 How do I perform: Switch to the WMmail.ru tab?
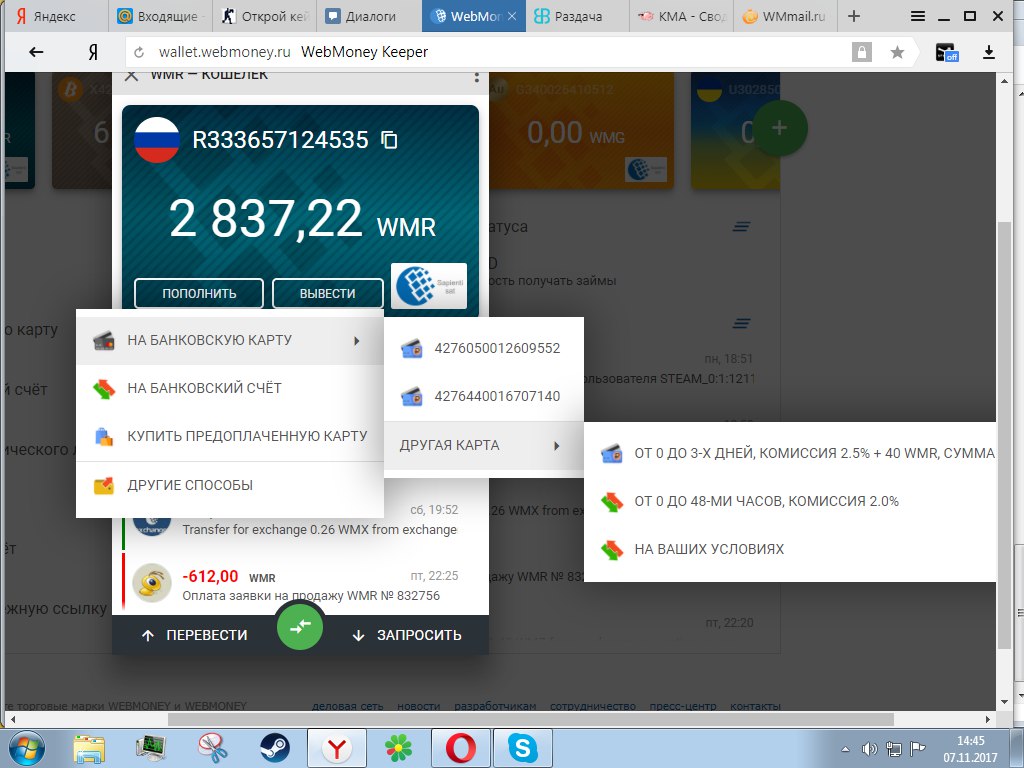(786, 16)
